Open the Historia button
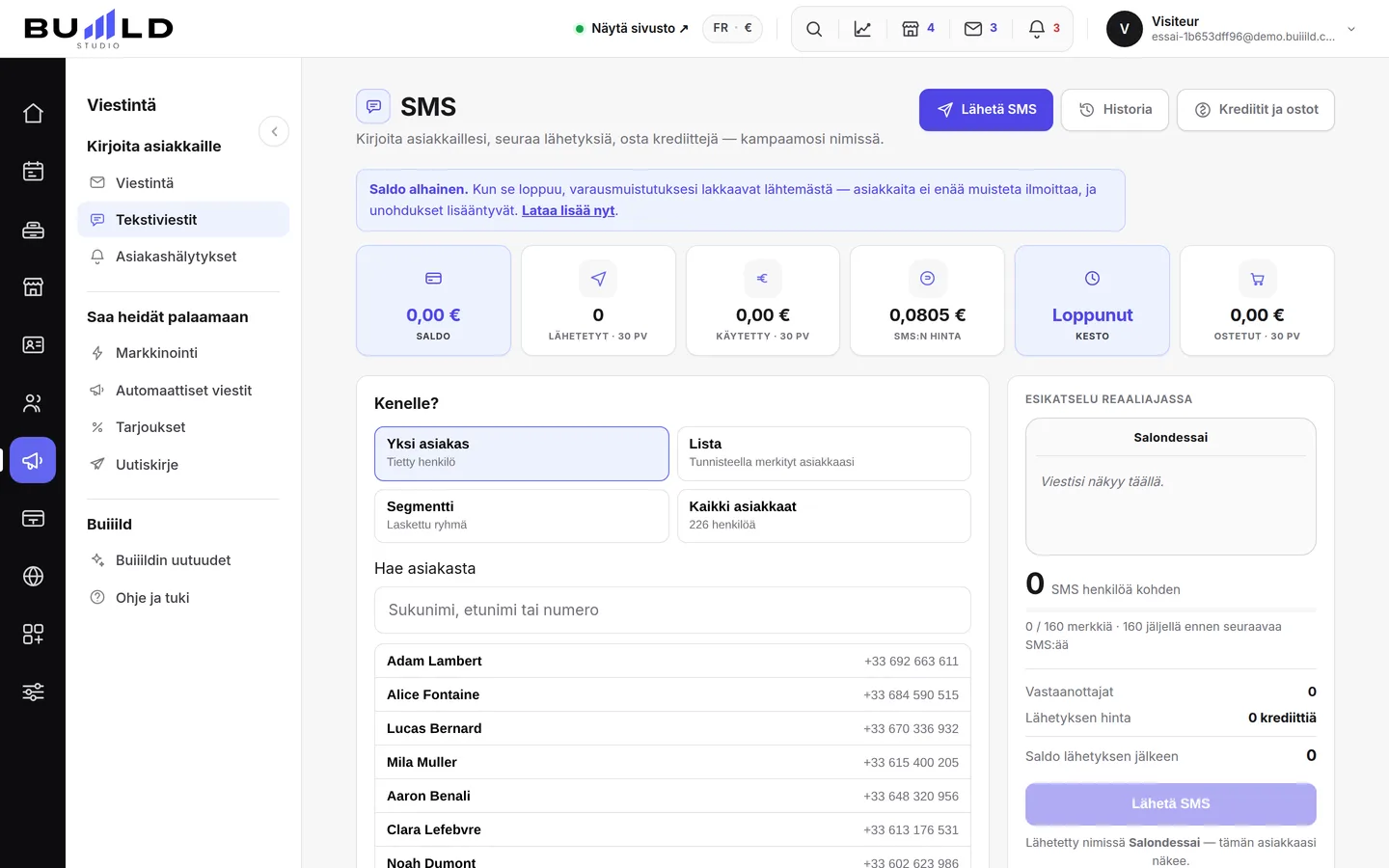 [1115, 110]
